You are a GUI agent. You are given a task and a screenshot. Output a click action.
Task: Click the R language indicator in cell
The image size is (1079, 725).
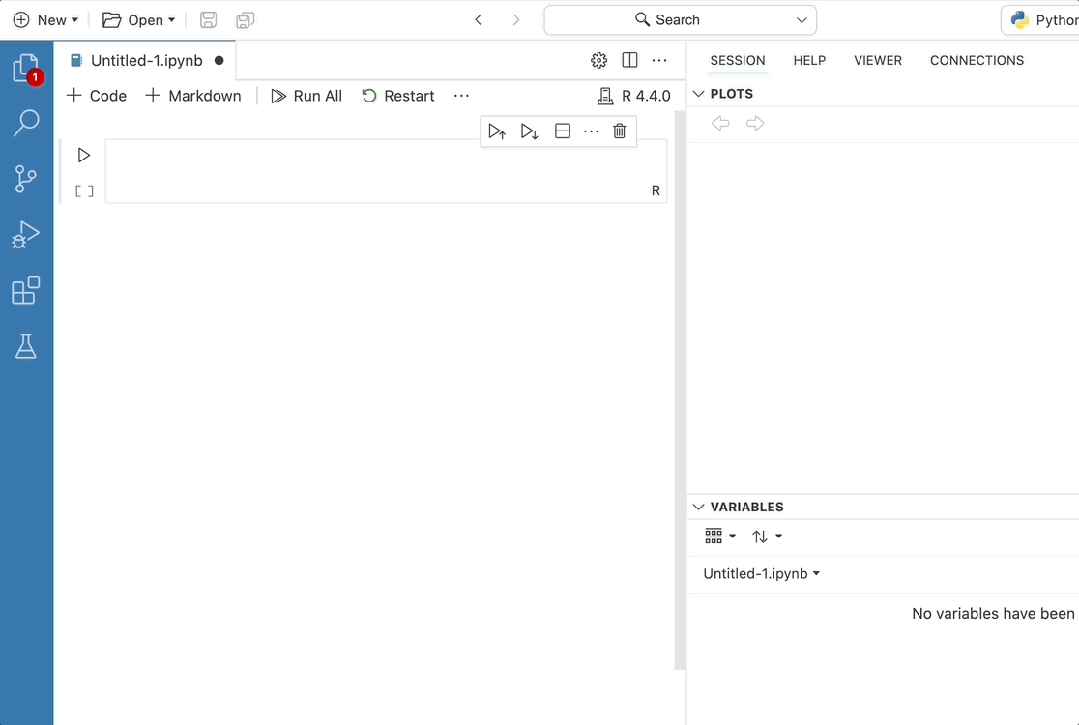coord(656,191)
